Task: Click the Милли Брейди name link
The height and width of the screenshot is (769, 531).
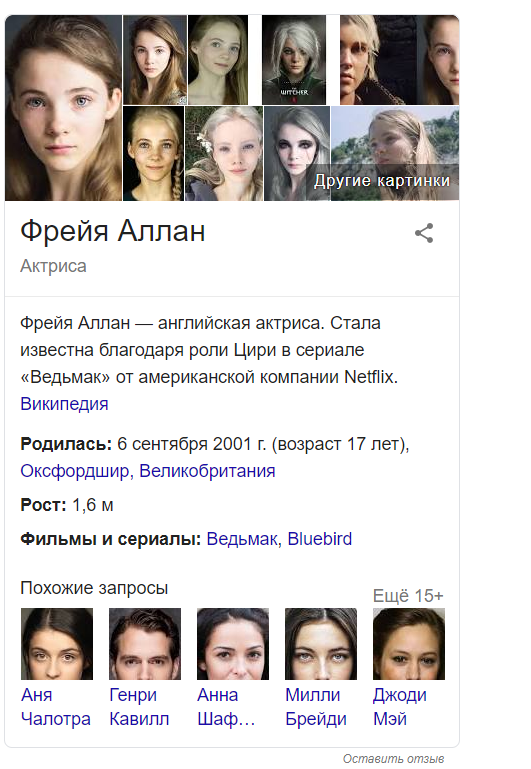Action: [x=316, y=707]
